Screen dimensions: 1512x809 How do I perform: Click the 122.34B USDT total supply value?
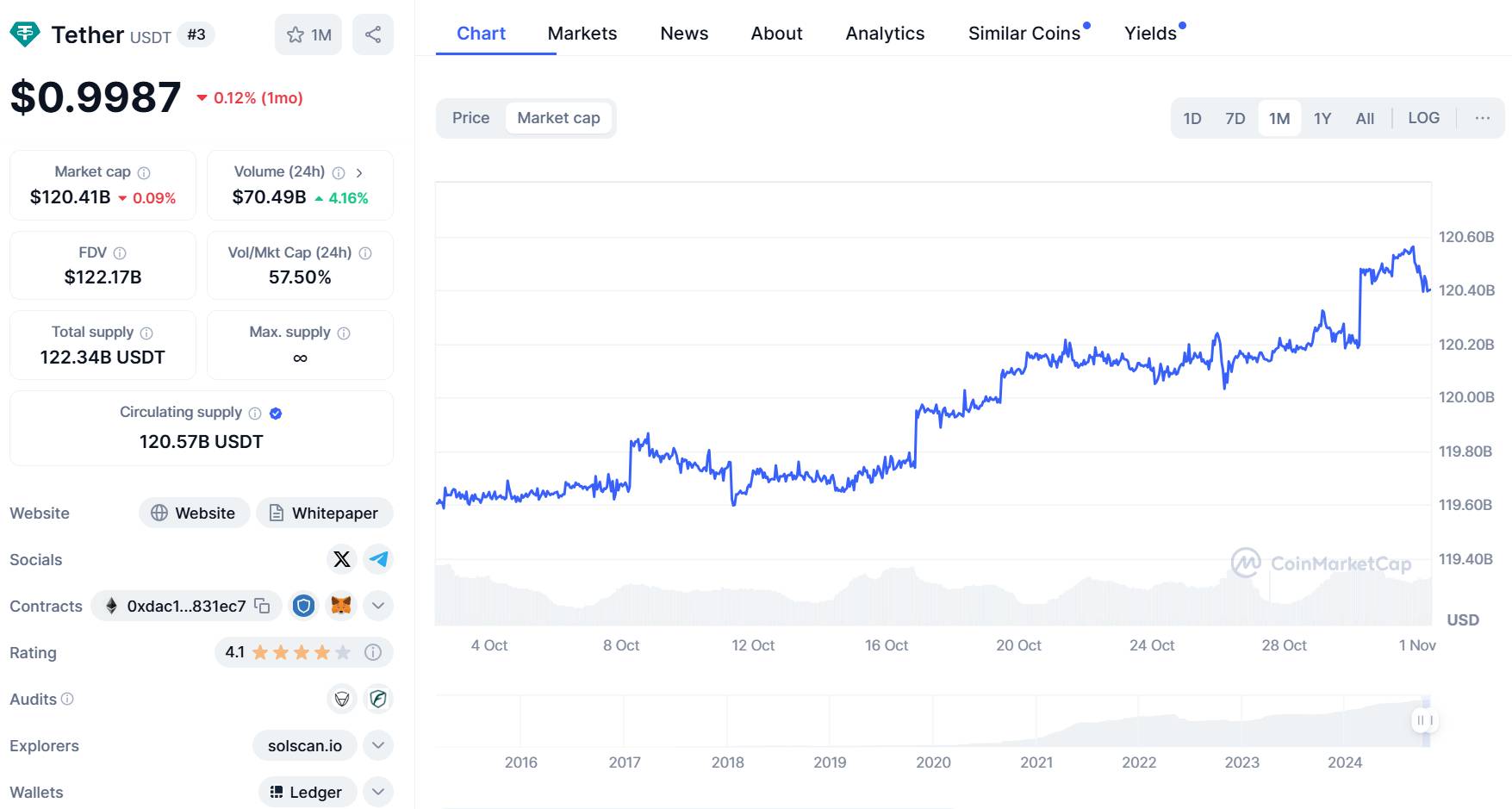tap(103, 358)
